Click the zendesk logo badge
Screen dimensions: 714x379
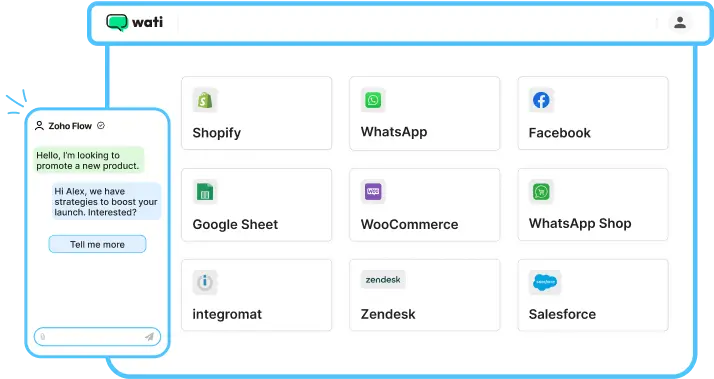(383, 280)
